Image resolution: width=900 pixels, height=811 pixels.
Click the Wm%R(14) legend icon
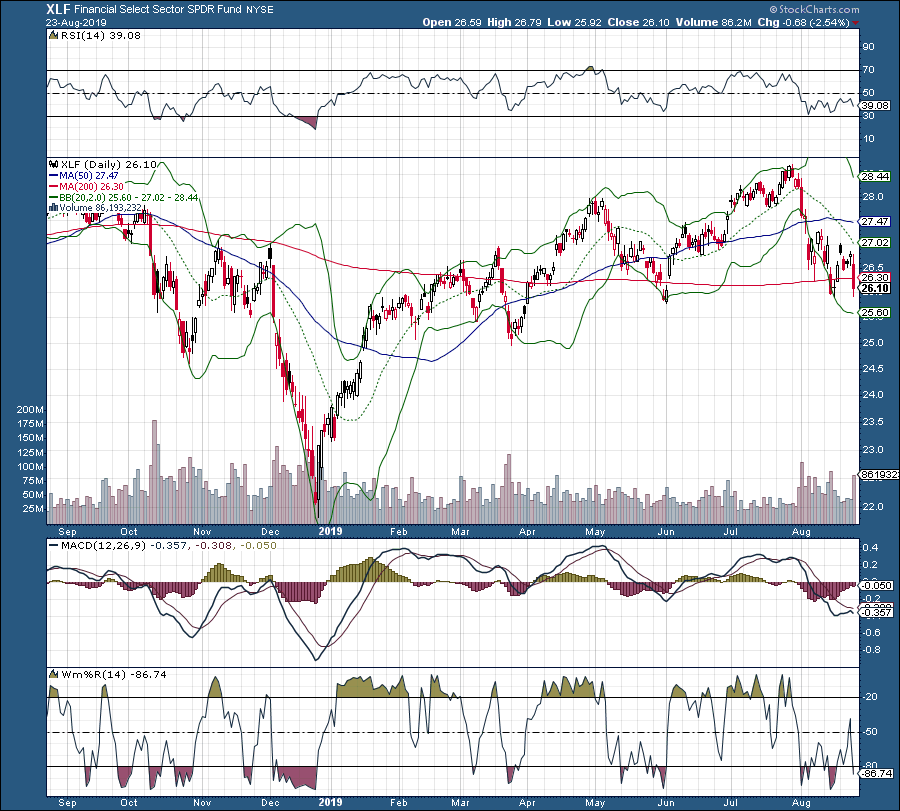(x=54, y=674)
